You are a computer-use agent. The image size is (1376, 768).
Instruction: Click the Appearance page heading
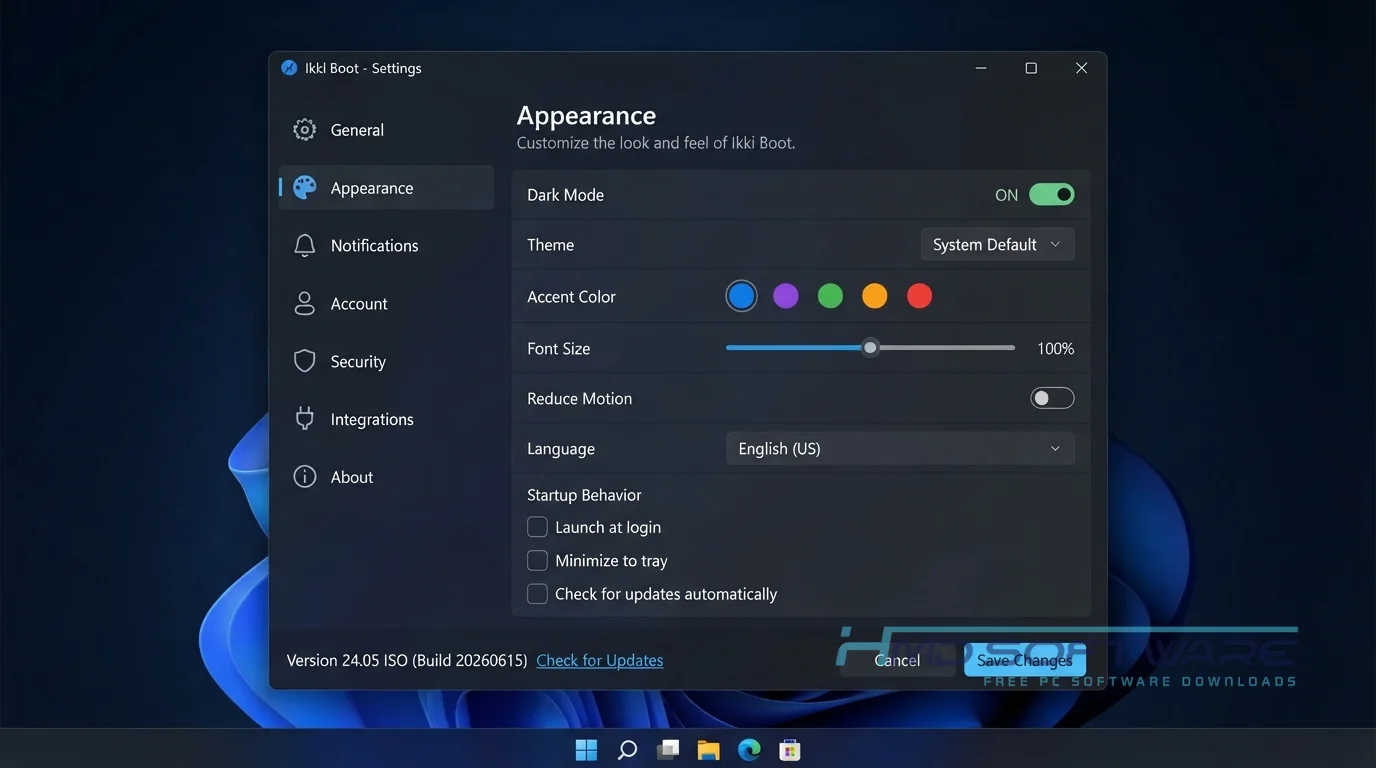pos(586,116)
